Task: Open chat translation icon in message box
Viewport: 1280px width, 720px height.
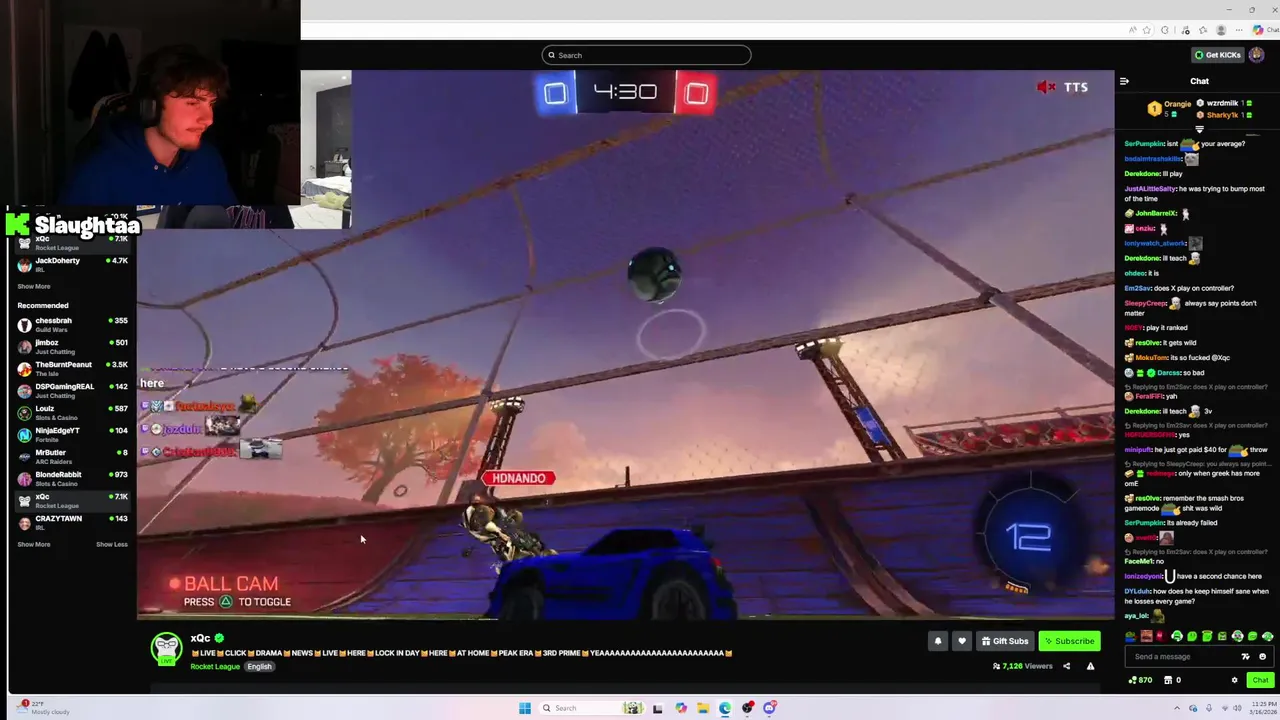Action: point(1245,657)
